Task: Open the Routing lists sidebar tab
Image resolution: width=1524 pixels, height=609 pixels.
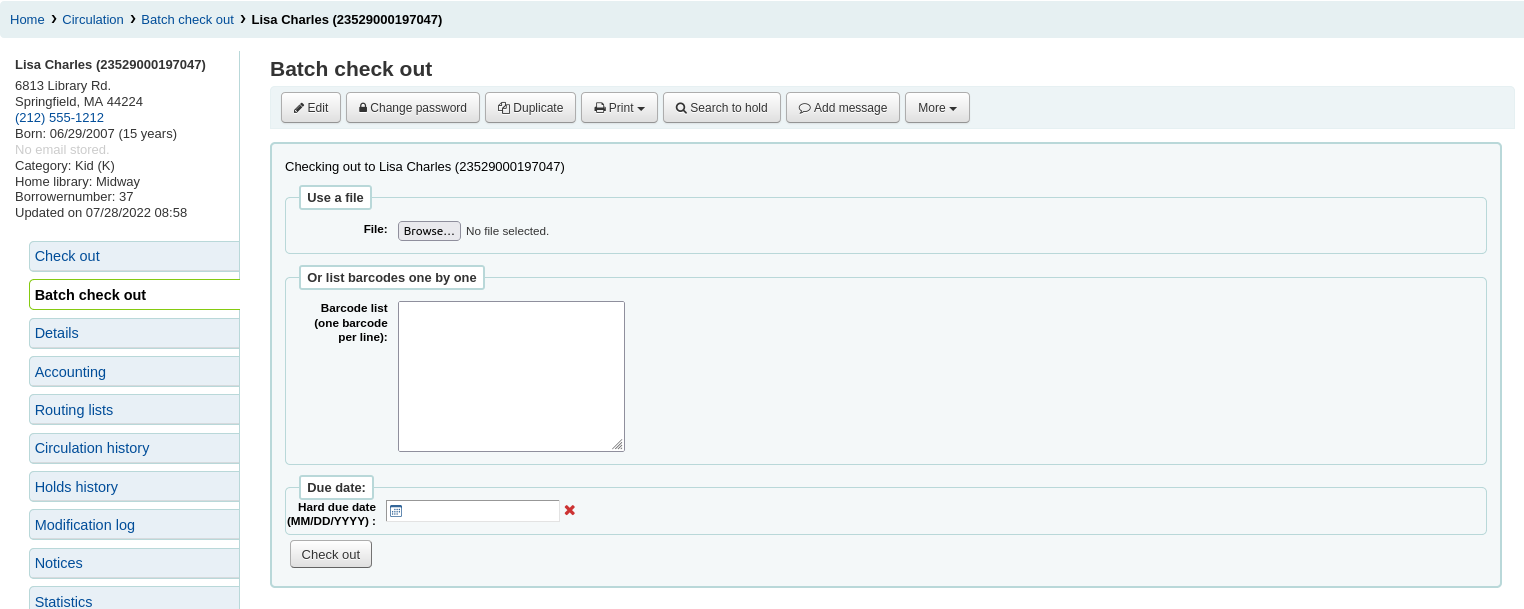Action: tap(134, 410)
